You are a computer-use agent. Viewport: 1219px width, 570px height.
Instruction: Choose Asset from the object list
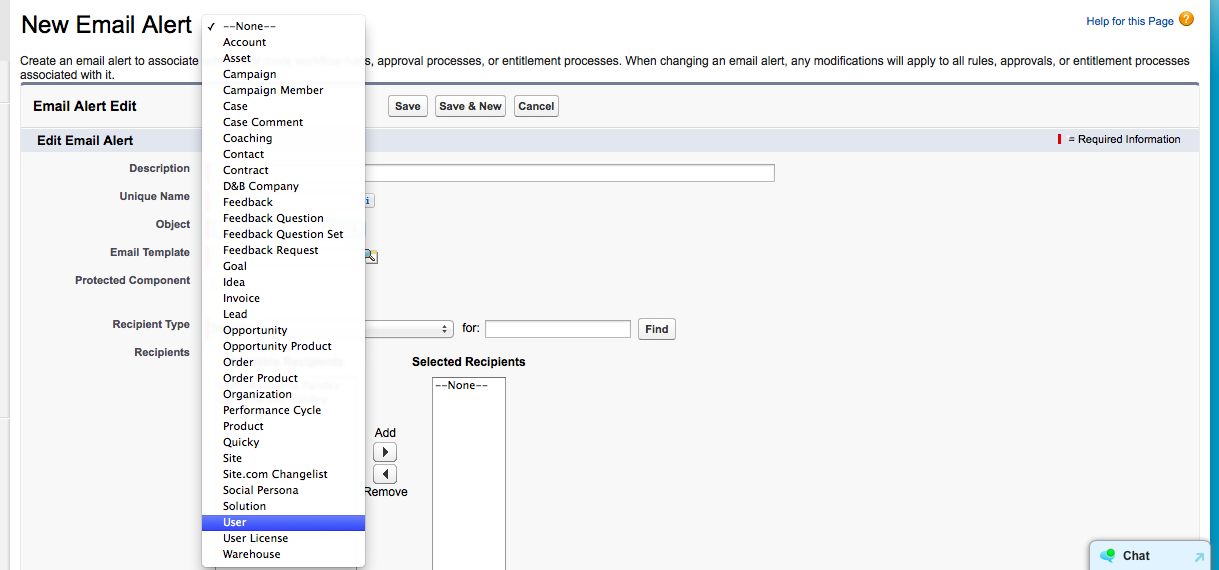pyautogui.click(x=283, y=58)
